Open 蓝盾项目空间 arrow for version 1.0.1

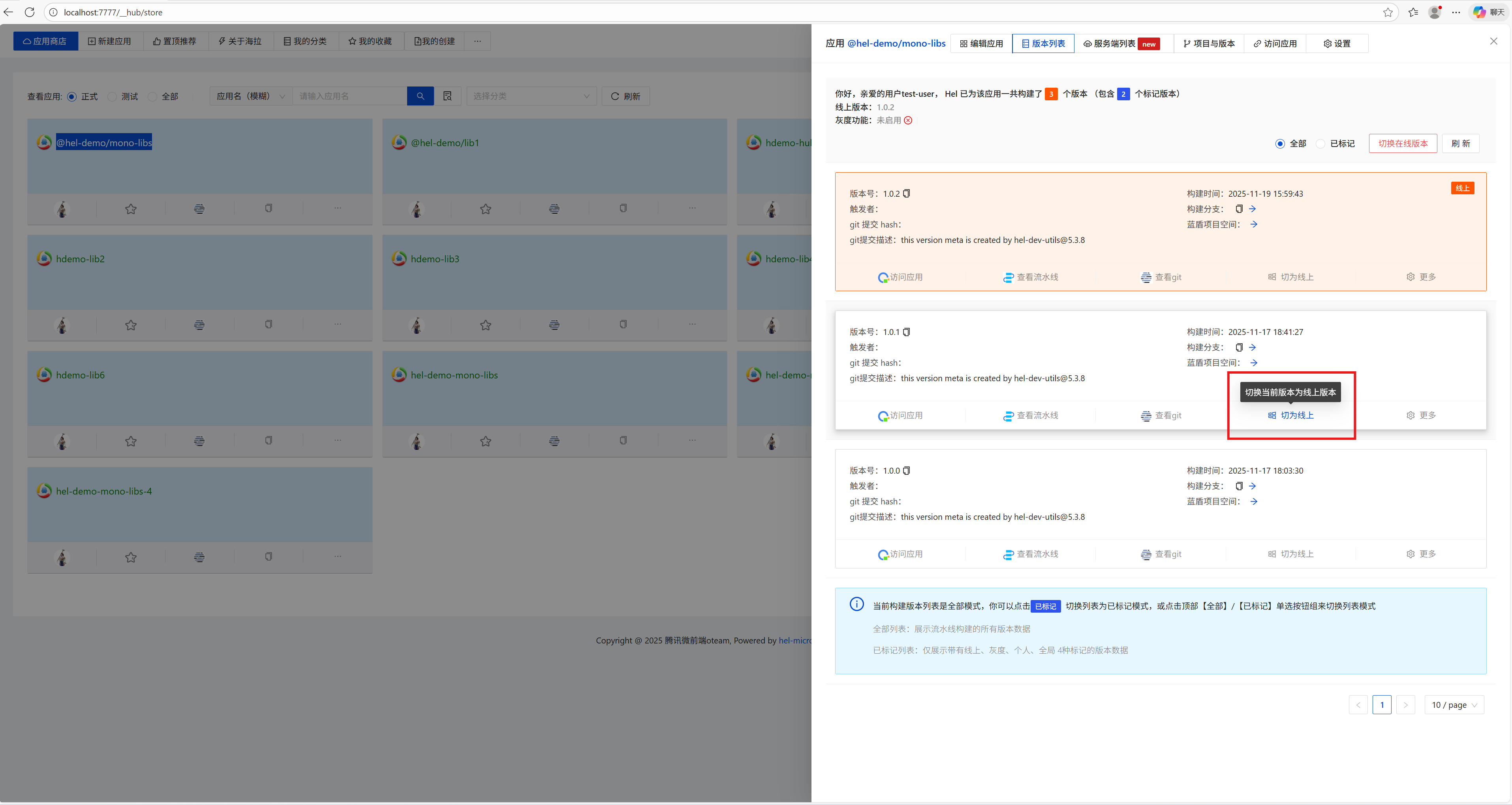(x=1254, y=363)
